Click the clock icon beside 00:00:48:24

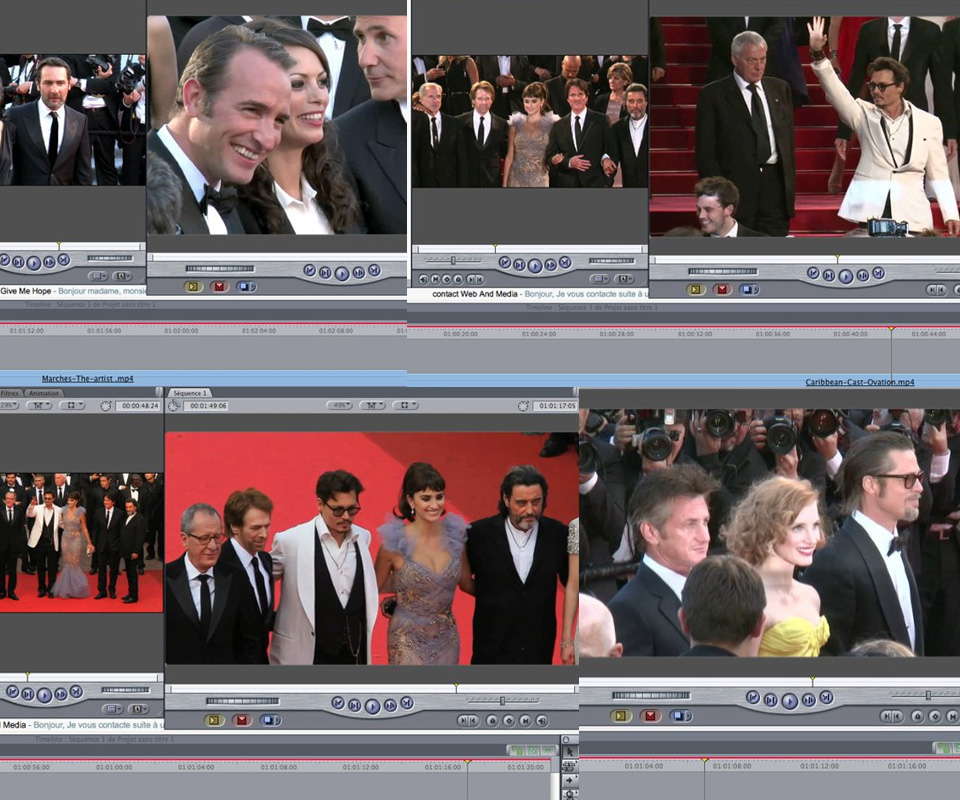pos(106,406)
